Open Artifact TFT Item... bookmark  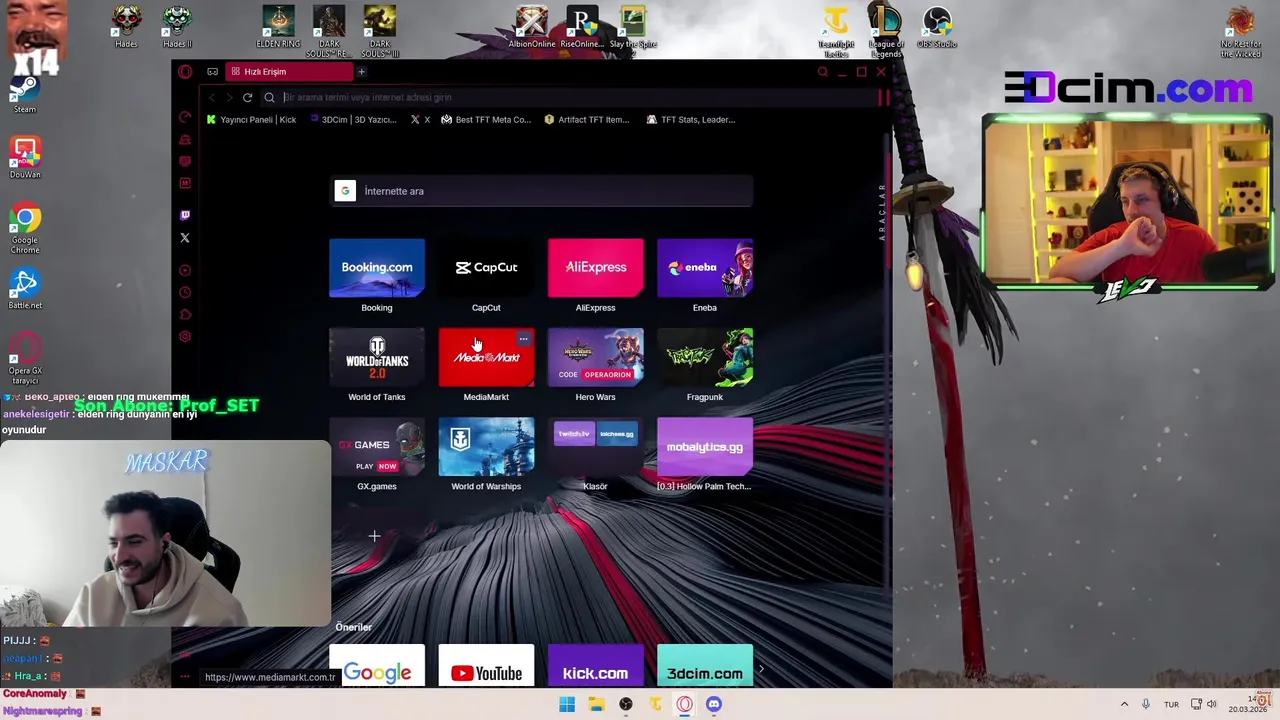coord(586,120)
